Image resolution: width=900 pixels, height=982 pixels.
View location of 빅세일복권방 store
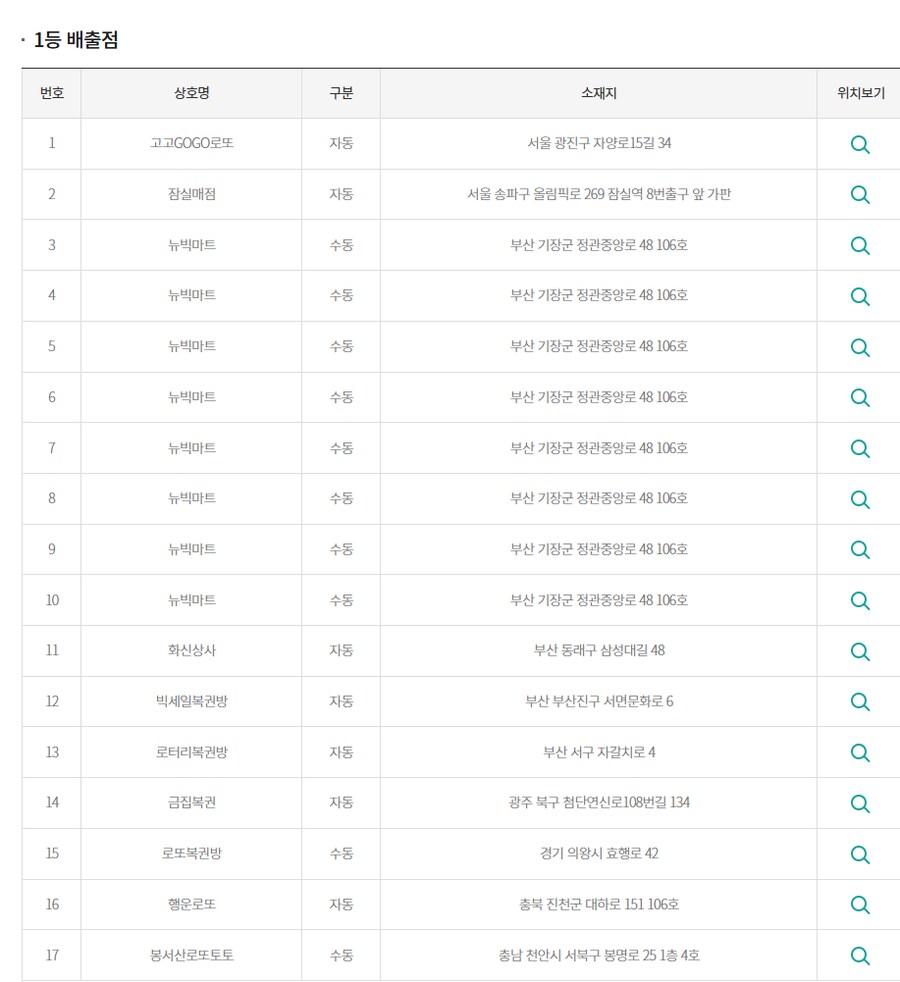click(860, 702)
